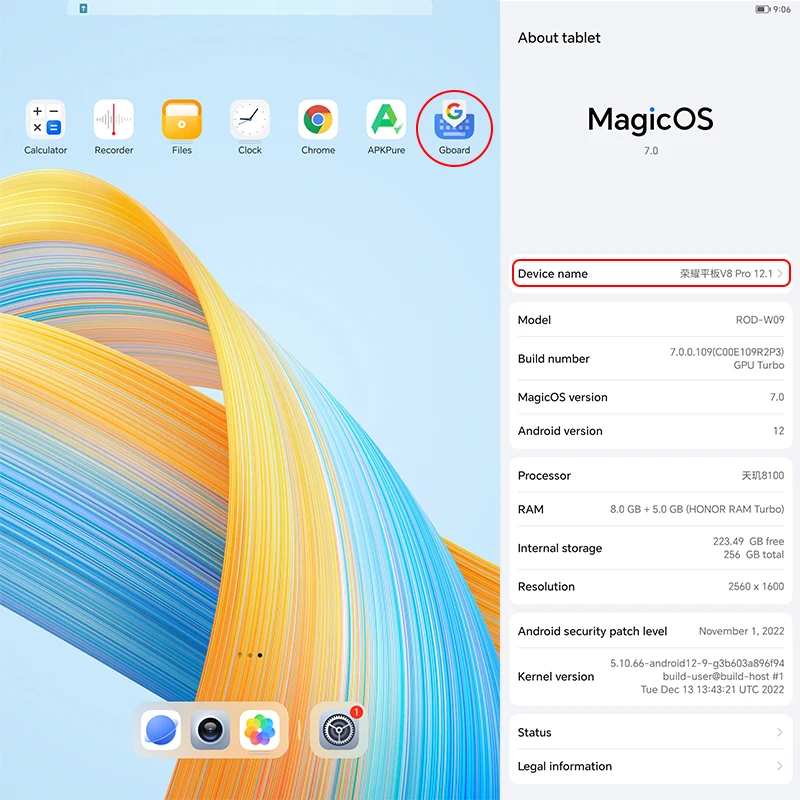800x800 pixels.
Task: Tap the home screen page indicator dots
Action: (250, 655)
